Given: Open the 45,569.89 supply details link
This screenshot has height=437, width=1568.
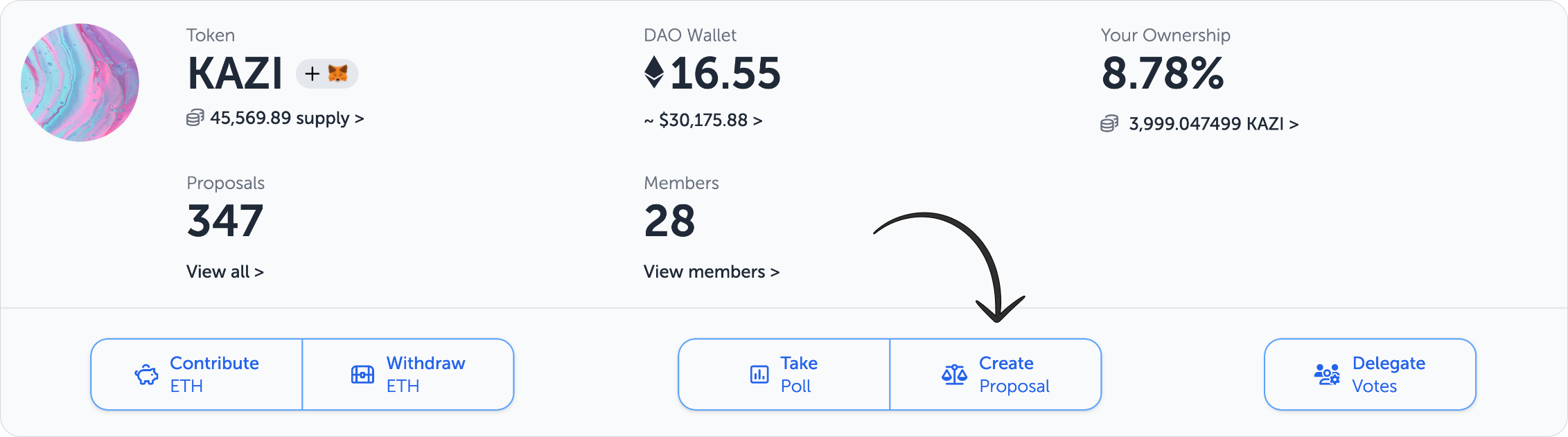Looking at the screenshot, I should (286, 118).
